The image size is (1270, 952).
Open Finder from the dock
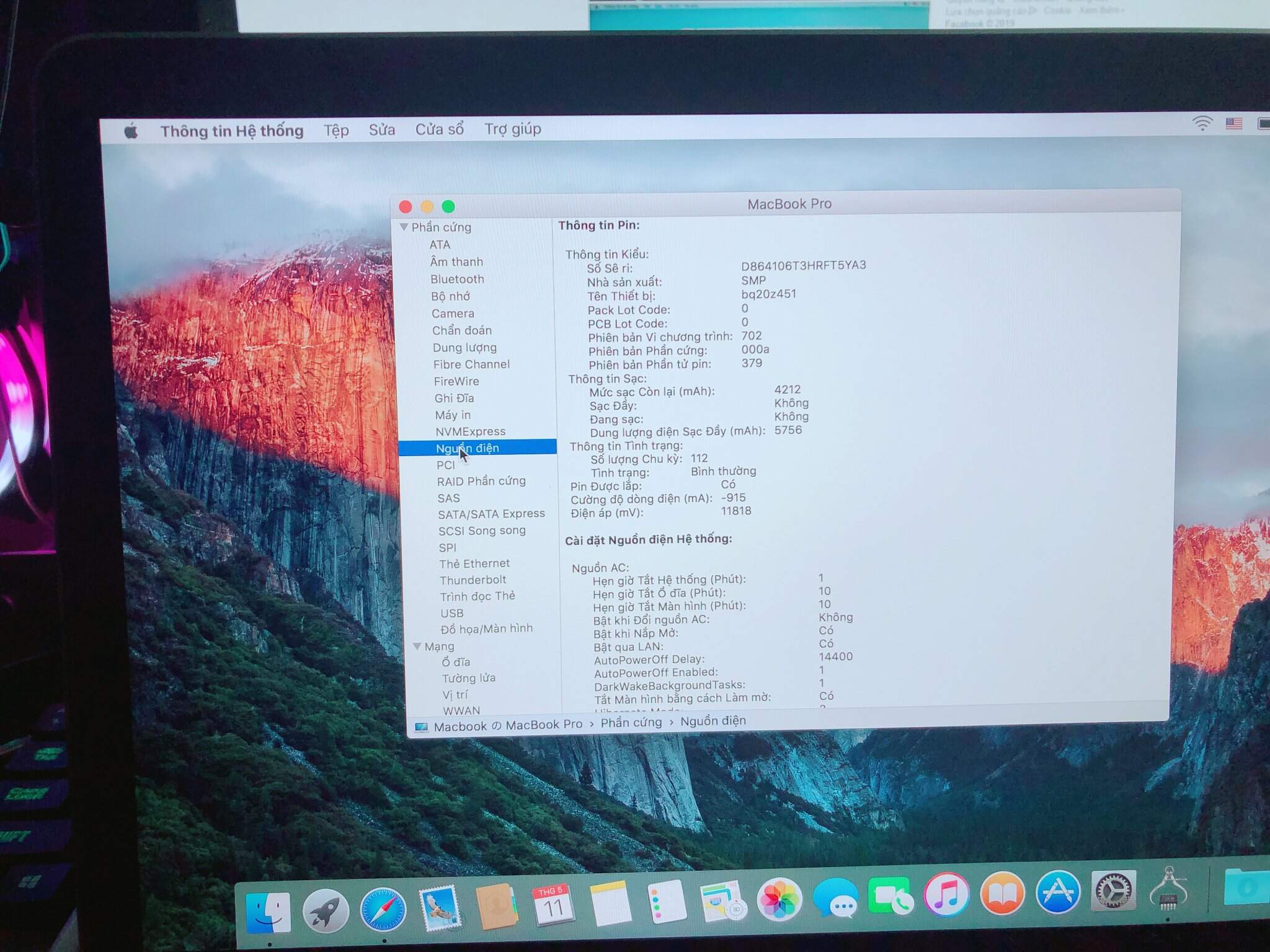point(267,911)
